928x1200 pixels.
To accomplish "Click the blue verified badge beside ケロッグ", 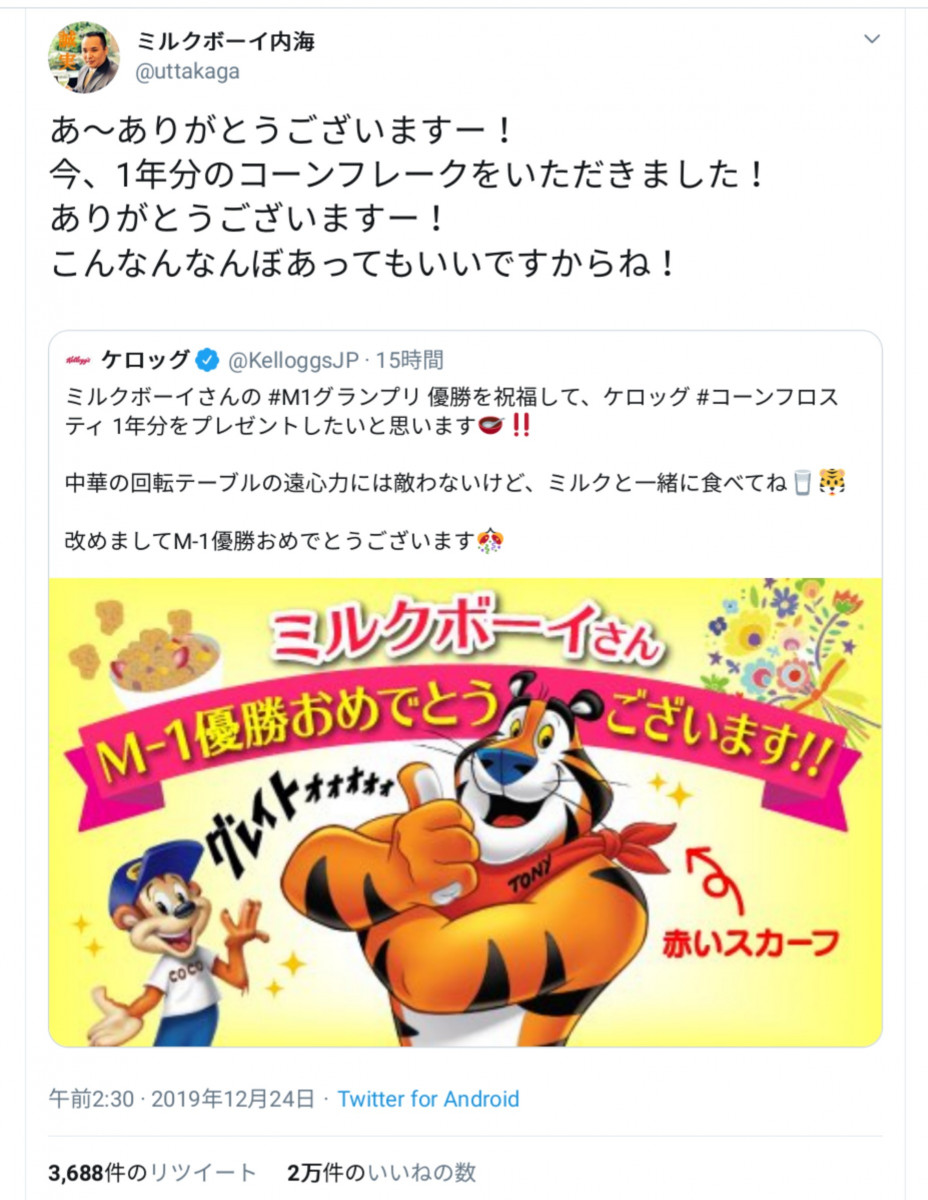I will [x=208, y=358].
